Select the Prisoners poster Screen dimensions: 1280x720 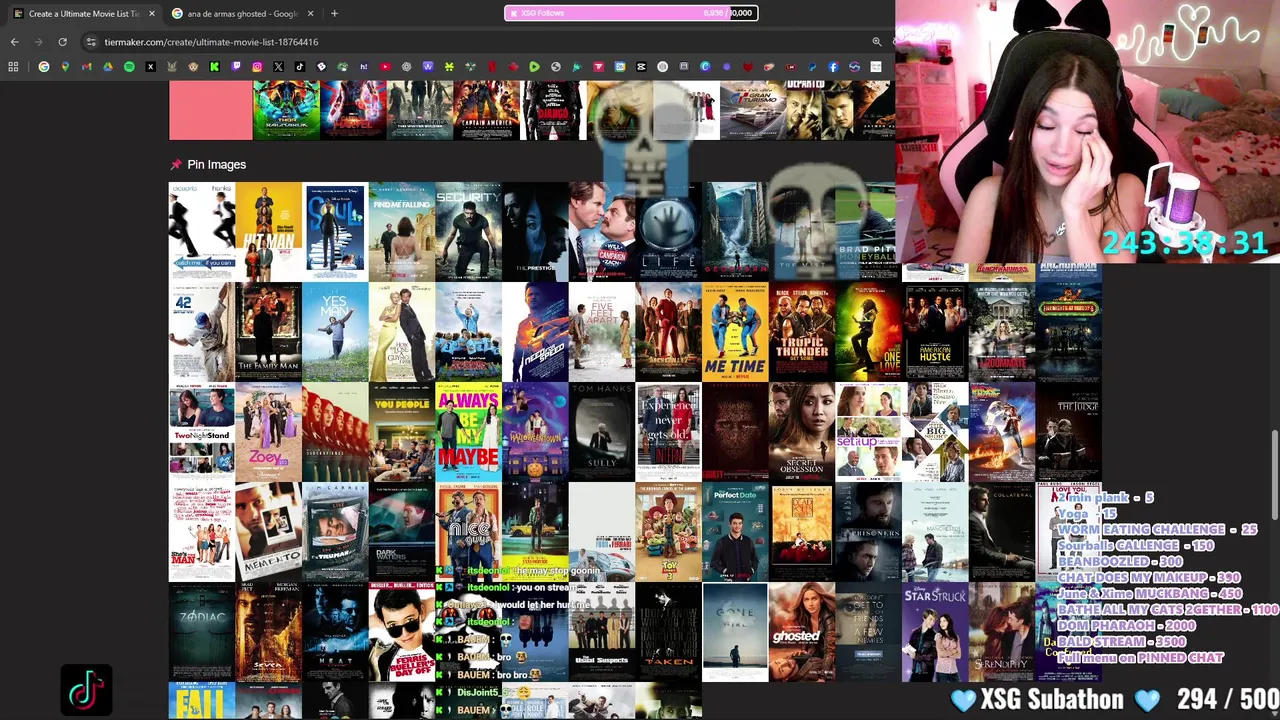868,532
